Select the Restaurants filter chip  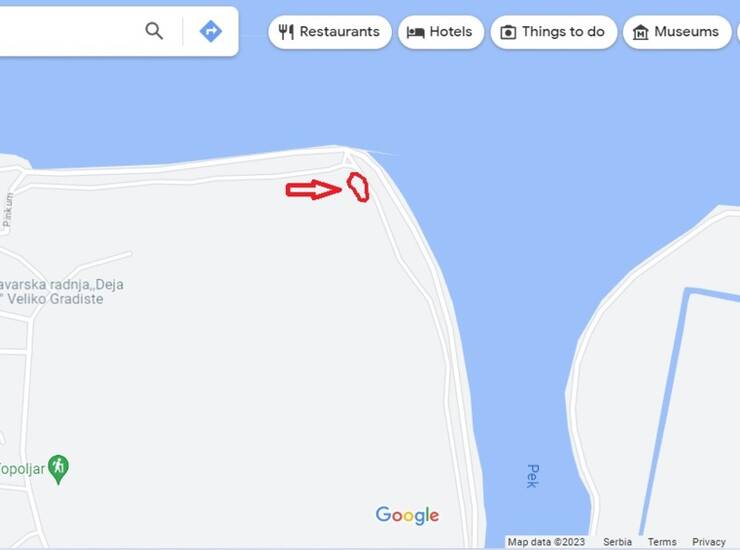(x=329, y=32)
